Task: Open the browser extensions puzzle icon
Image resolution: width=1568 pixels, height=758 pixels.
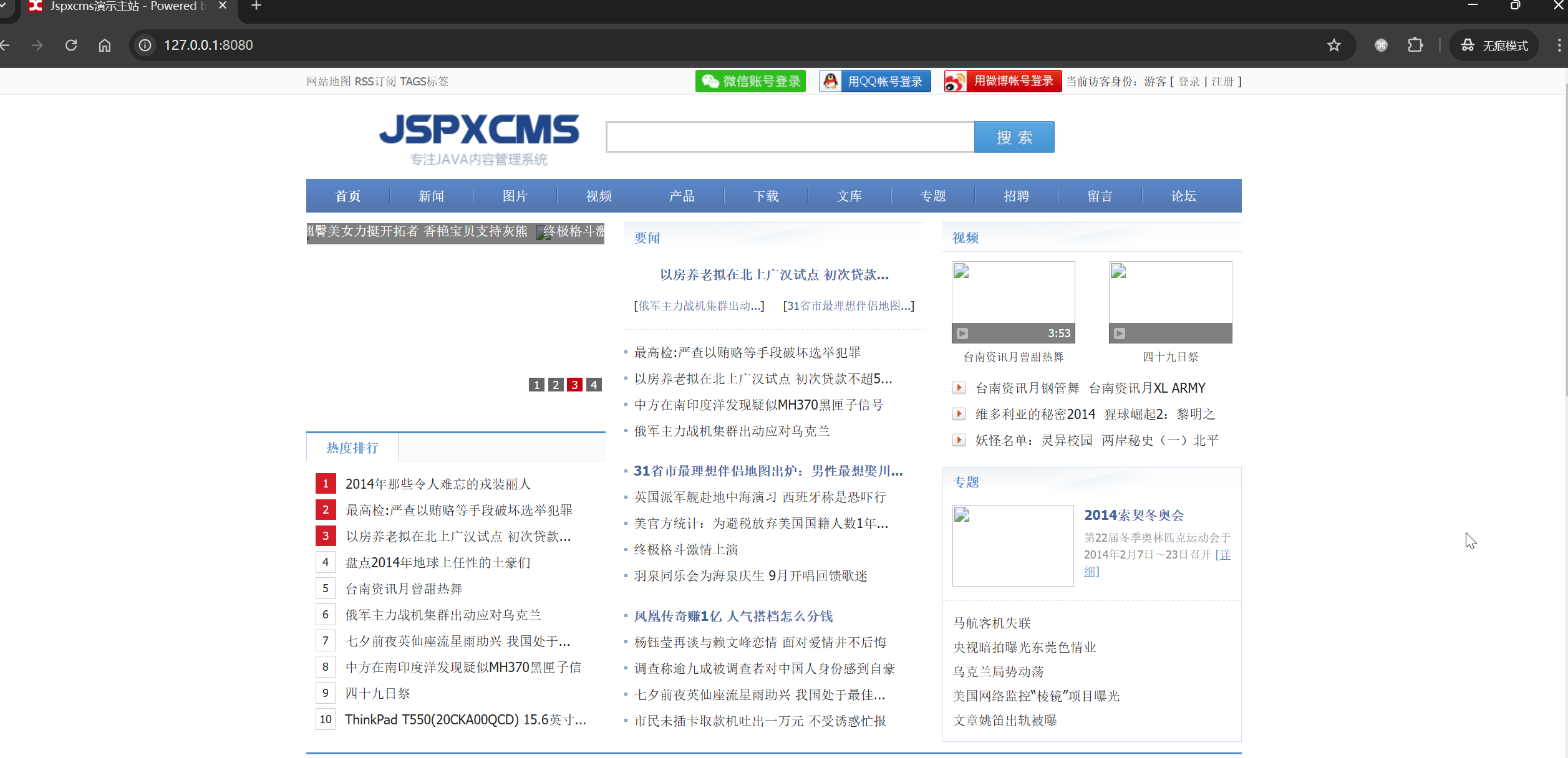Action: pyautogui.click(x=1415, y=45)
